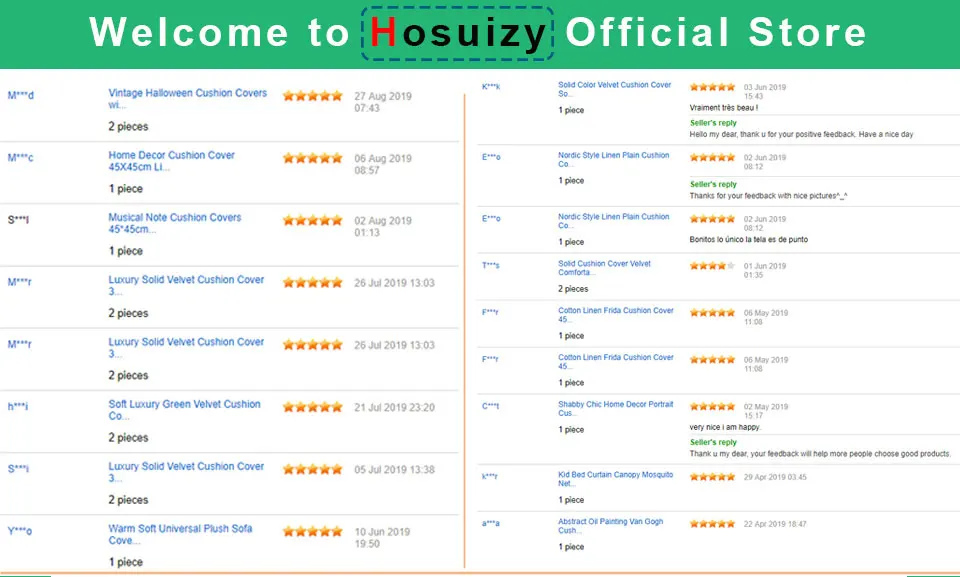Select the date '01 Jun 2019 01:35'
The image size is (960, 577).
click(x=765, y=270)
